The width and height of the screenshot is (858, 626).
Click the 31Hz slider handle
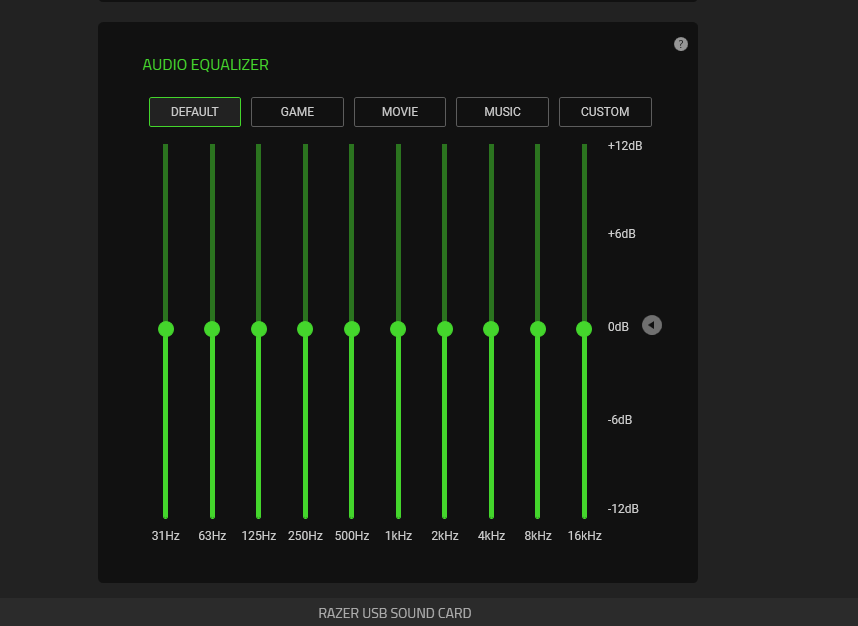click(x=166, y=329)
